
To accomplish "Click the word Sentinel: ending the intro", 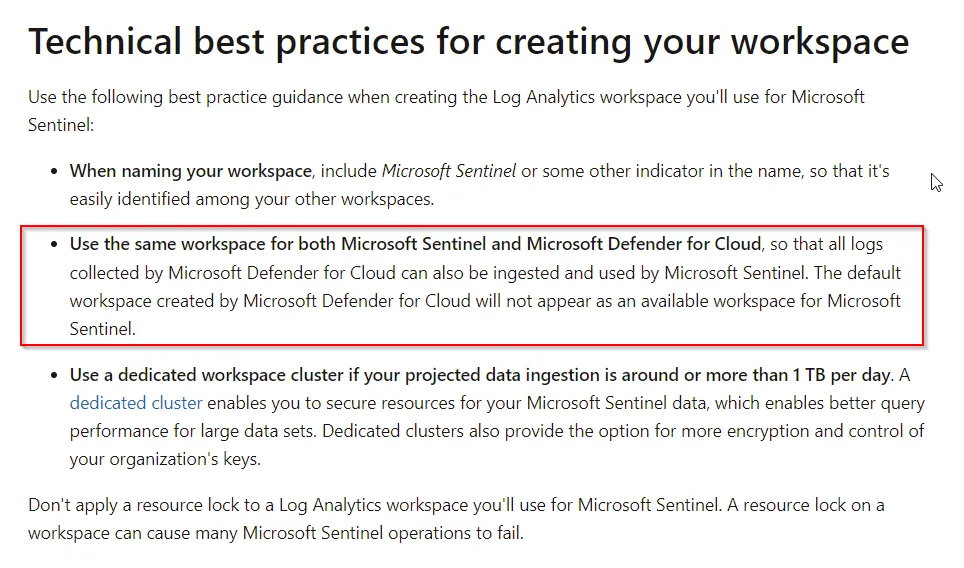I will click(x=61, y=125).
